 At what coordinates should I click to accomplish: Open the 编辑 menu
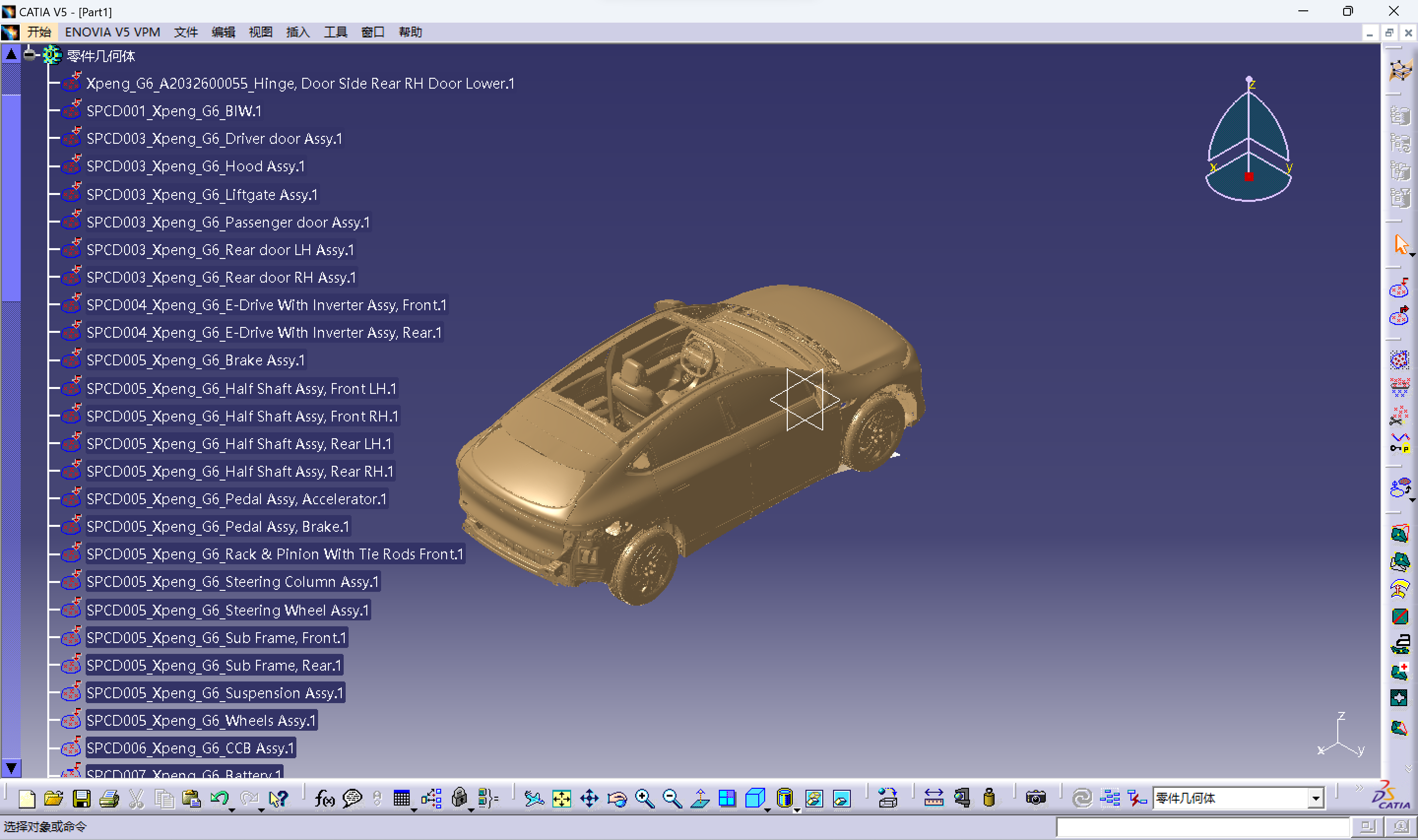coord(223,32)
